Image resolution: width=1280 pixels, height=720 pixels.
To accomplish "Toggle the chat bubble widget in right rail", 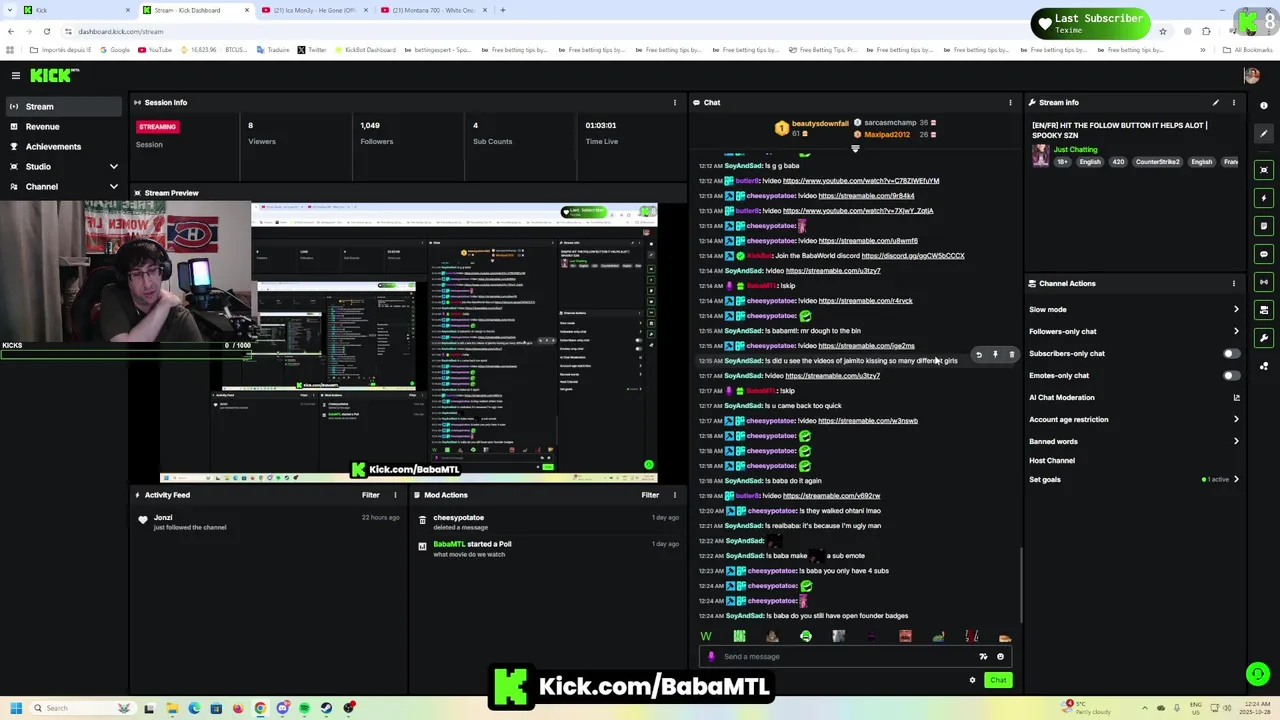I will 1264,254.
